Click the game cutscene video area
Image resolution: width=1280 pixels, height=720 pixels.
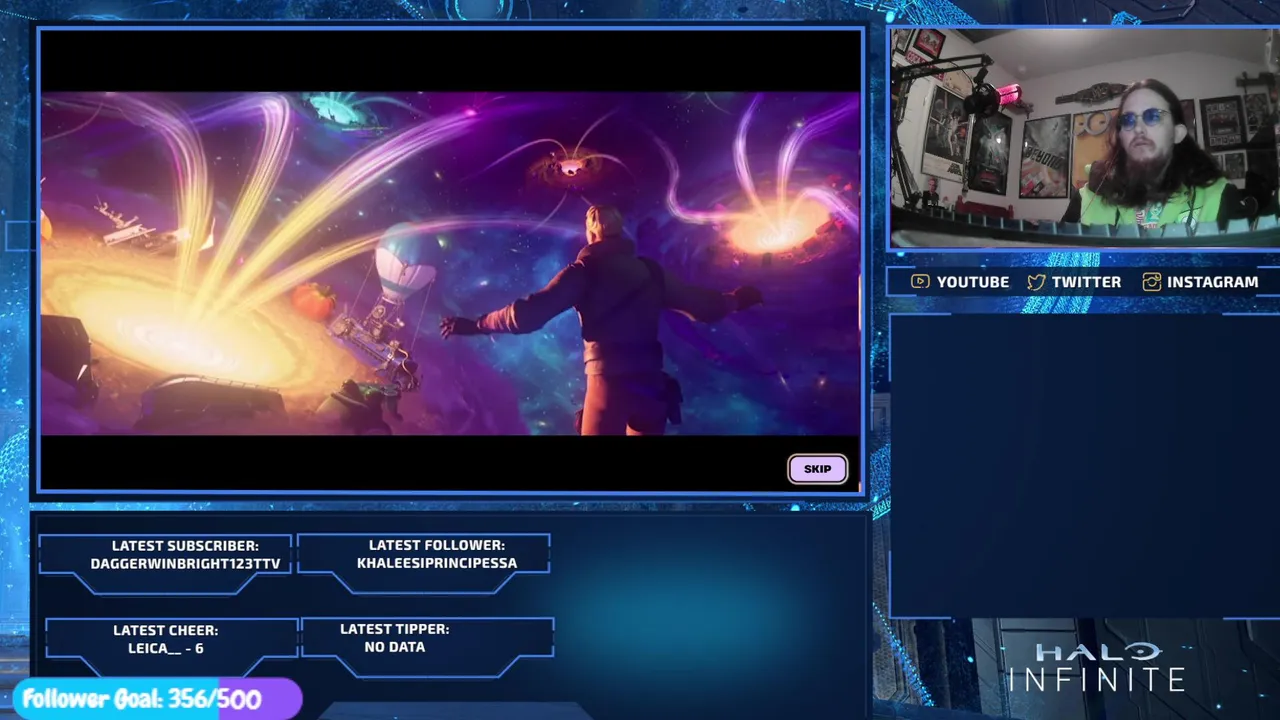450,262
